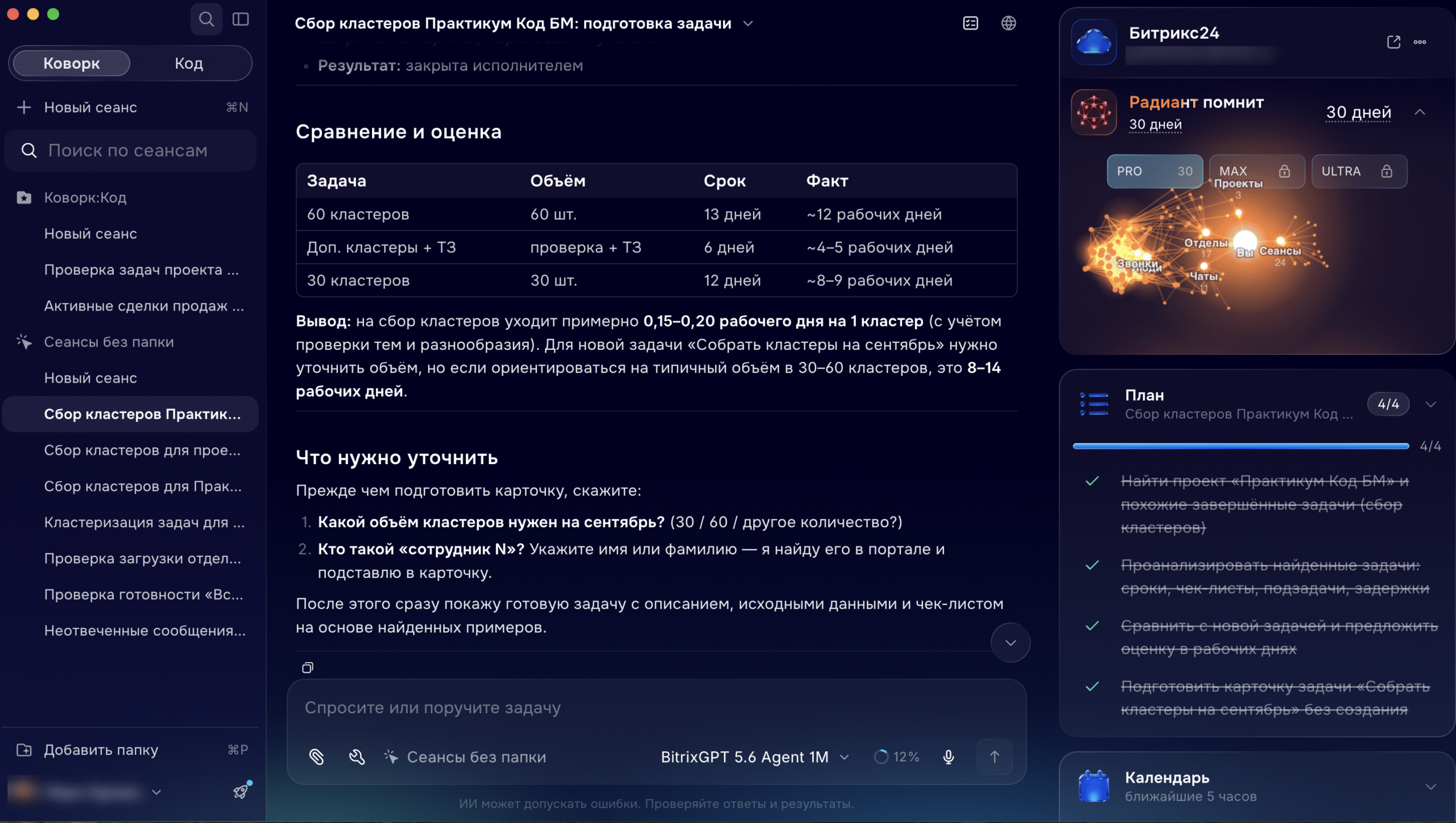Open the Сеансы без папки folder selector
This screenshot has height=823, width=1456.
pyautogui.click(x=465, y=756)
